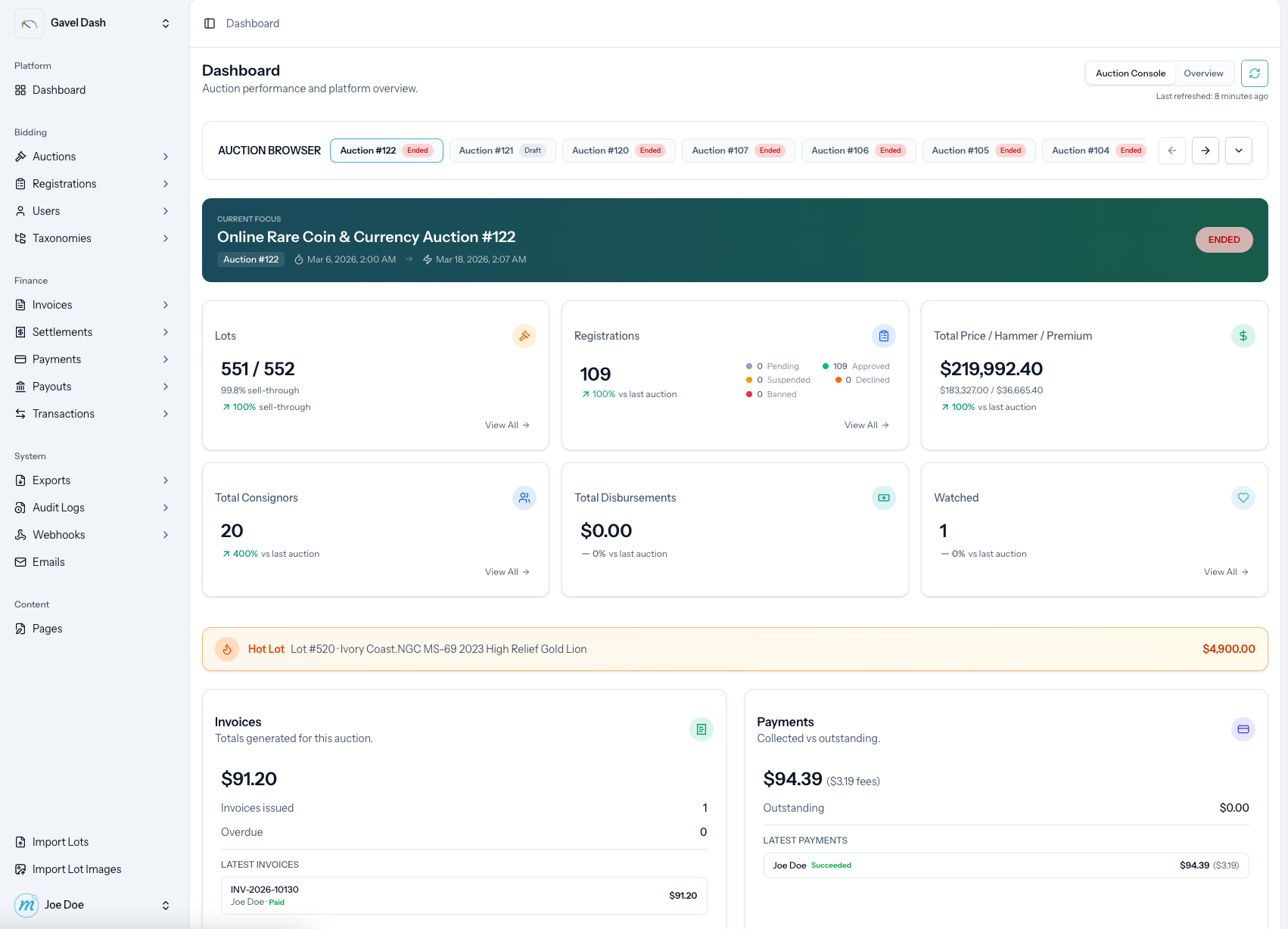
Task: Open invoice INV-2026-10130 row
Action: tap(464, 896)
